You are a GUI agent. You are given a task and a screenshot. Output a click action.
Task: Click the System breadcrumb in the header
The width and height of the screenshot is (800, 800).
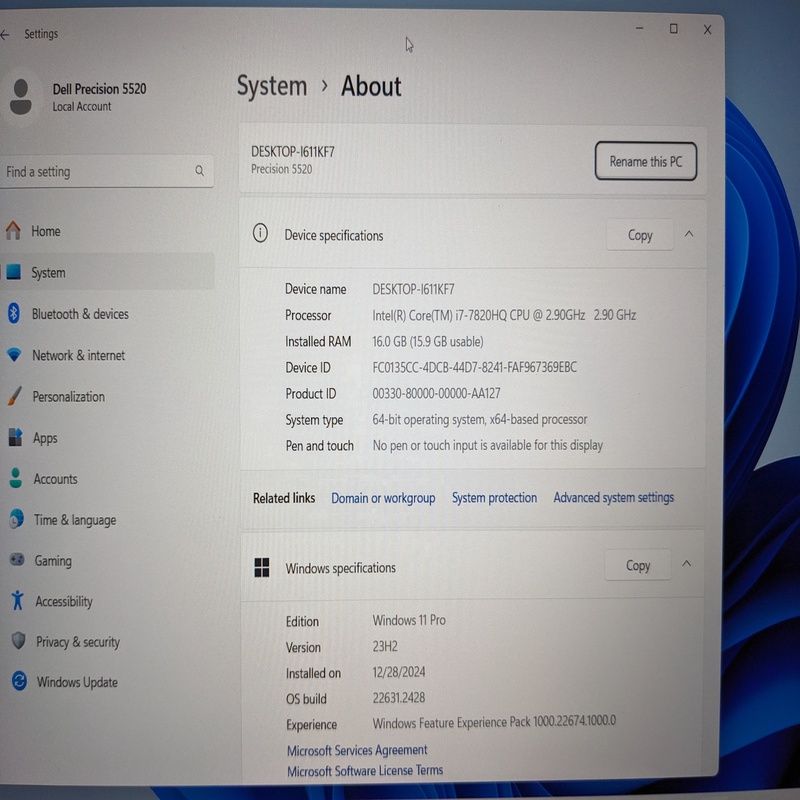coord(272,86)
